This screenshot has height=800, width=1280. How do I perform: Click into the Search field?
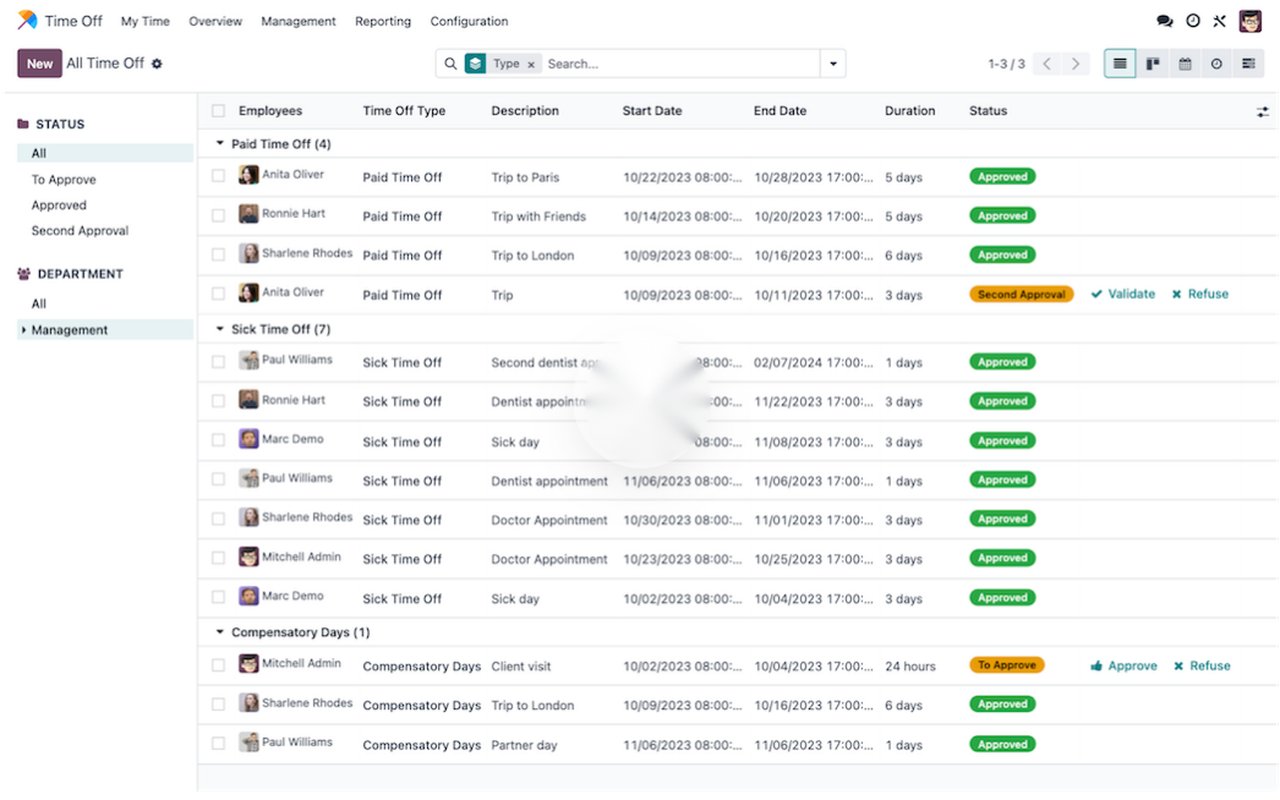tap(680, 64)
